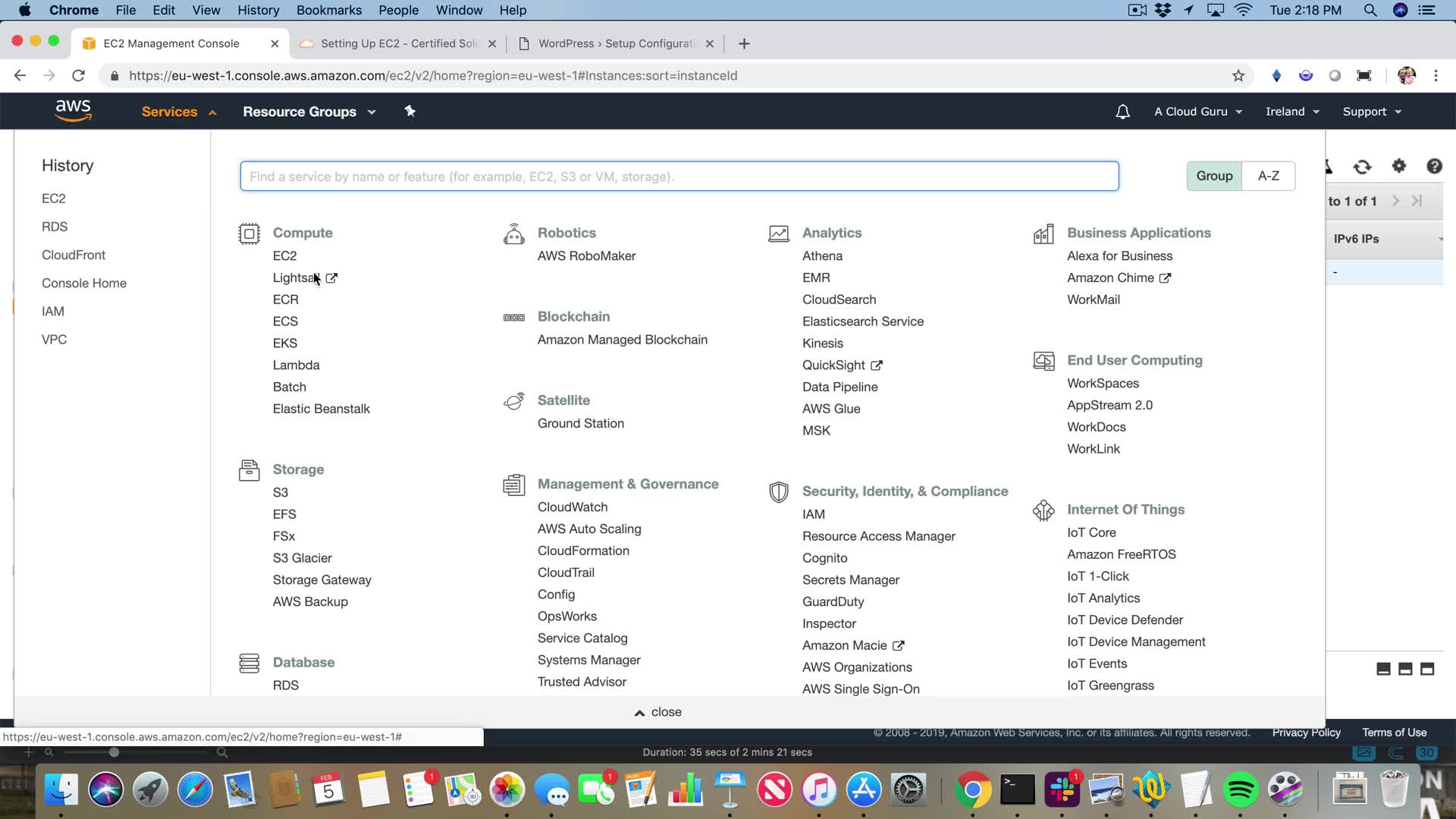1456x819 pixels.
Task: Open CloudWatch under Management & Governance
Action: (x=572, y=507)
